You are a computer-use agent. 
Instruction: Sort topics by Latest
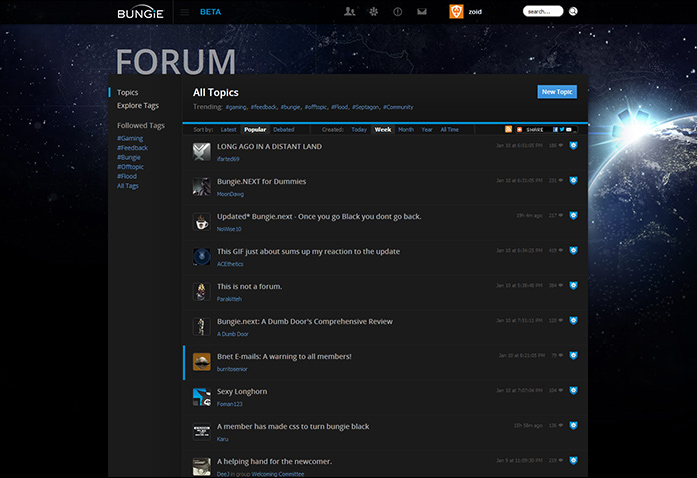228,129
